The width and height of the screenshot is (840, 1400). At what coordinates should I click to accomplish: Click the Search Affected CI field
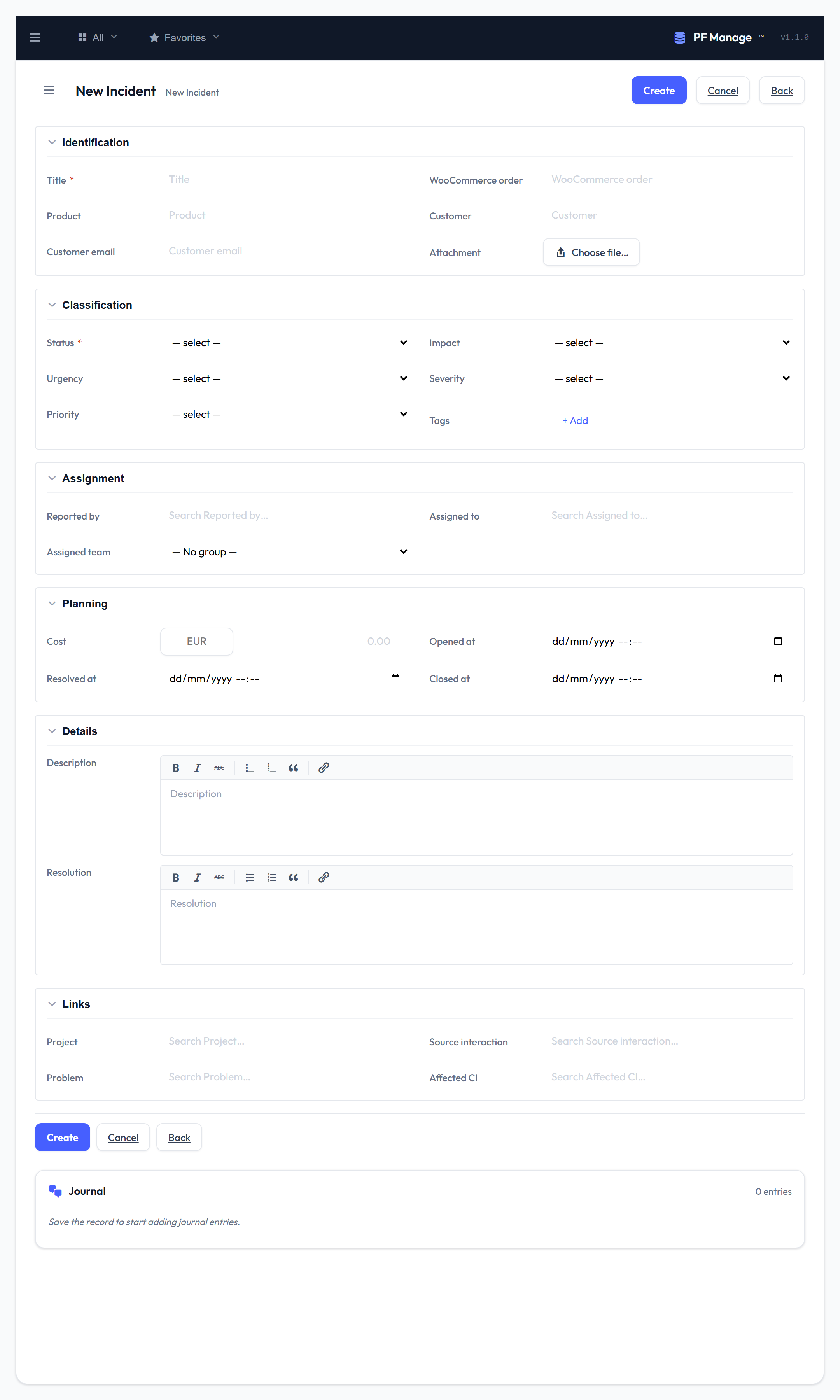[668, 1077]
